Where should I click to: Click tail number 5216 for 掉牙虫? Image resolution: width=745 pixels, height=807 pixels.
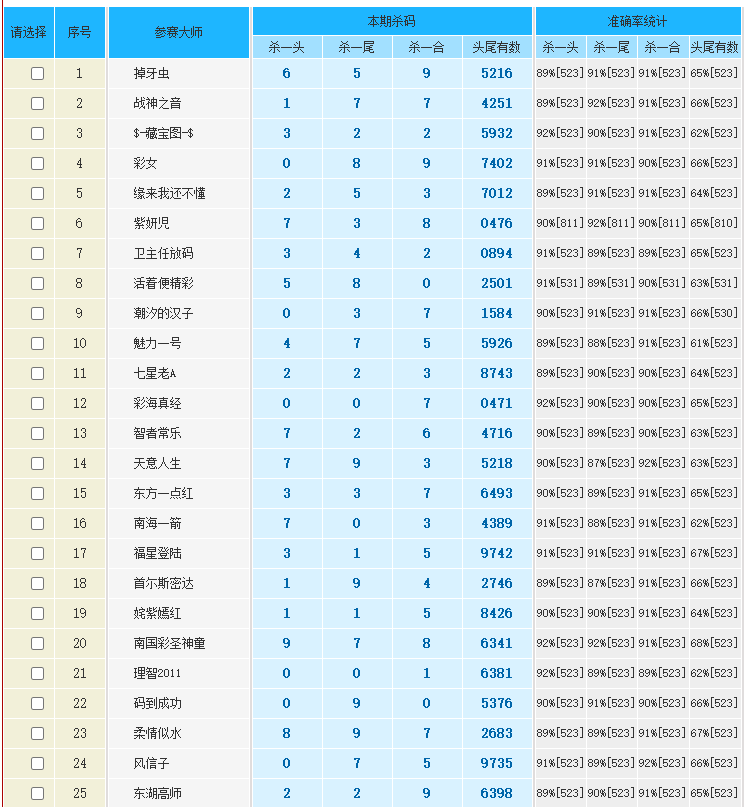coord(496,73)
